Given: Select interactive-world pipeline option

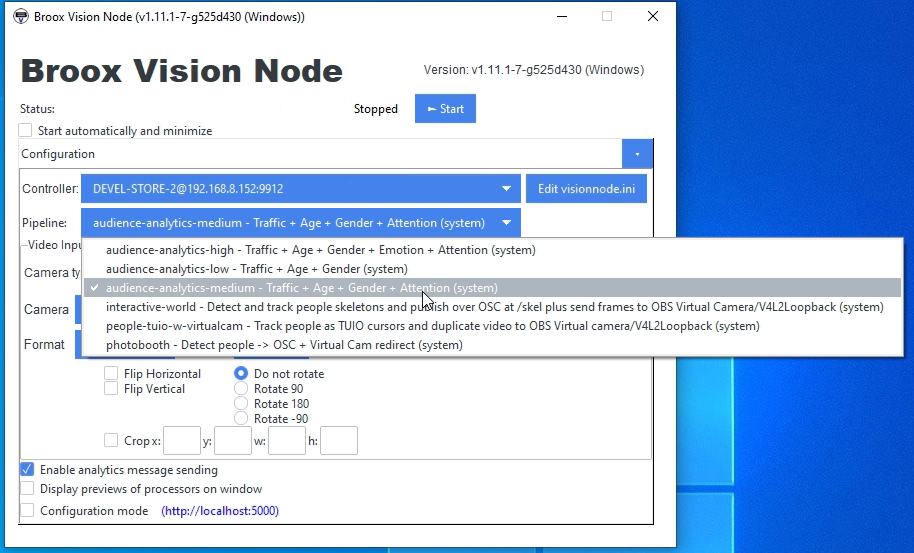Looking at the screenshot, I should click(x=492, y=307).
